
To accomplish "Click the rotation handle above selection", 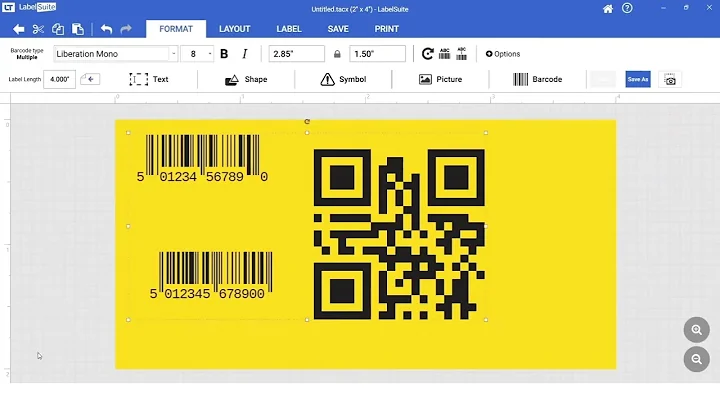I will (x=307, y=122).
